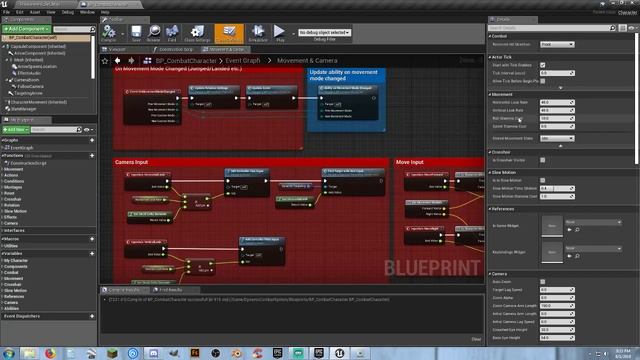Open Firefox from the Windows taskbar
The height and width of the screenshot is (360, 640).
pyautogui.click(x=50, y=353)
